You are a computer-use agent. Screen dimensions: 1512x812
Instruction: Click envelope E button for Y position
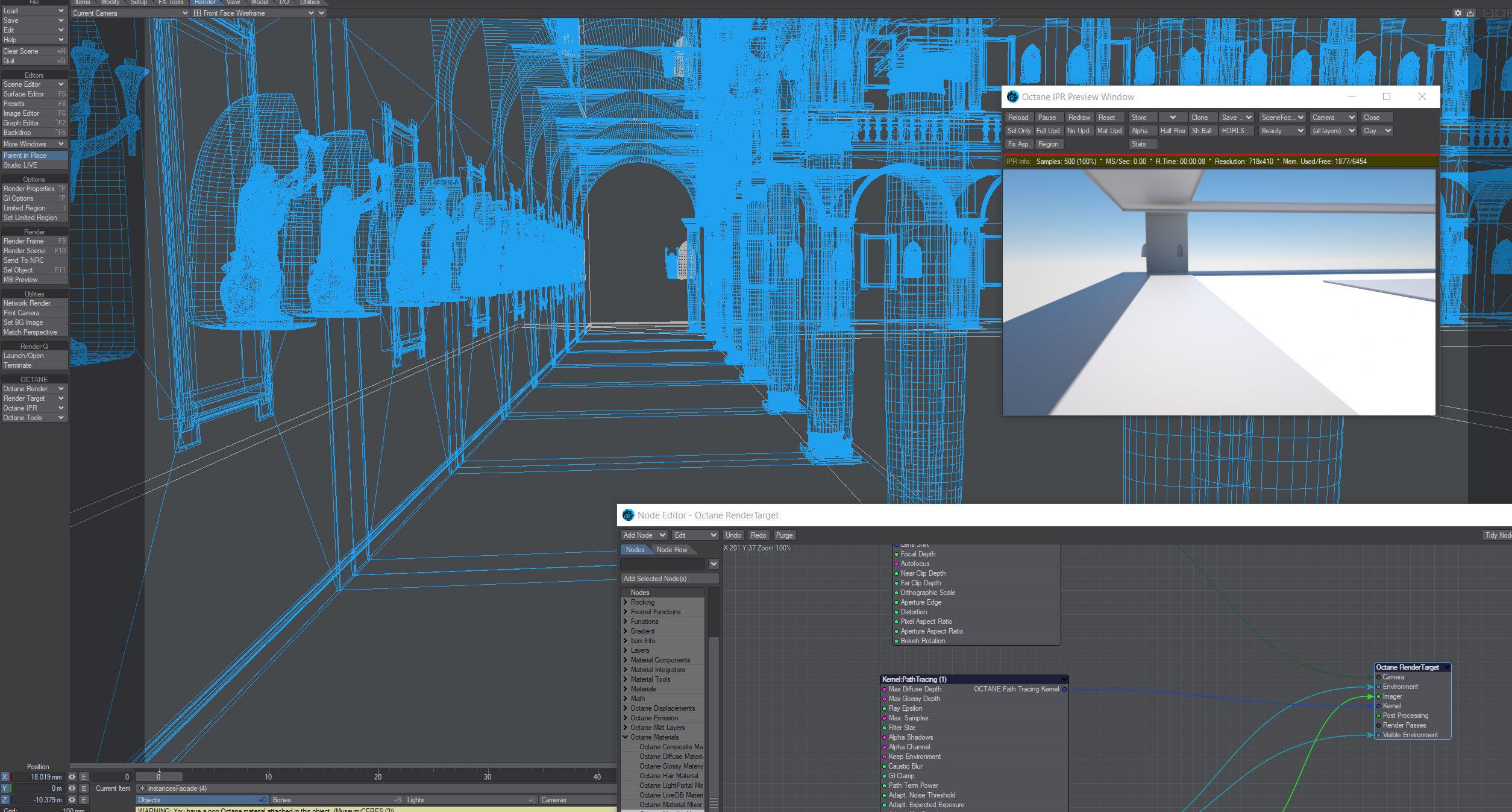coord(84,788)
